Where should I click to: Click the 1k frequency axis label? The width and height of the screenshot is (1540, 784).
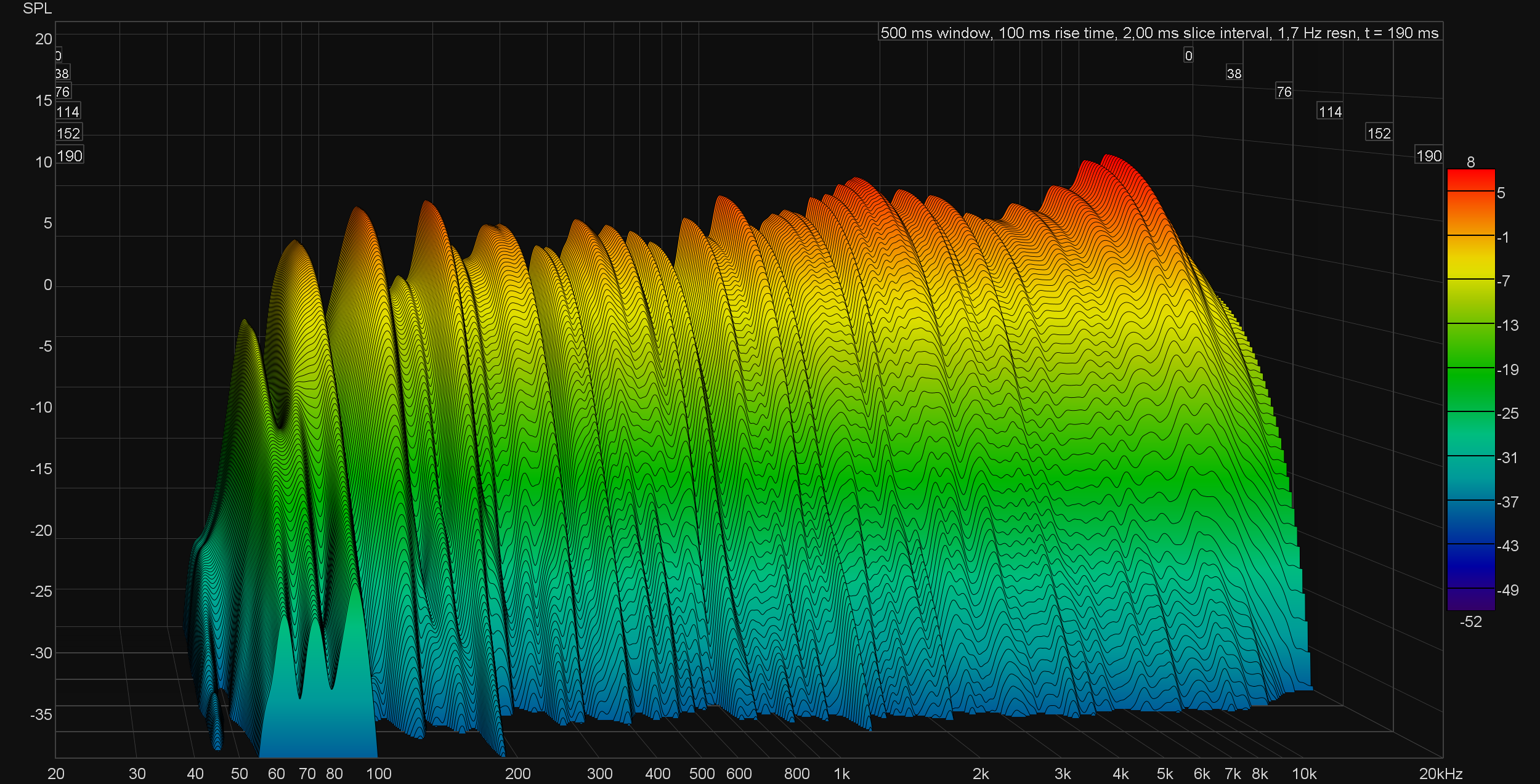coord(841,774)
